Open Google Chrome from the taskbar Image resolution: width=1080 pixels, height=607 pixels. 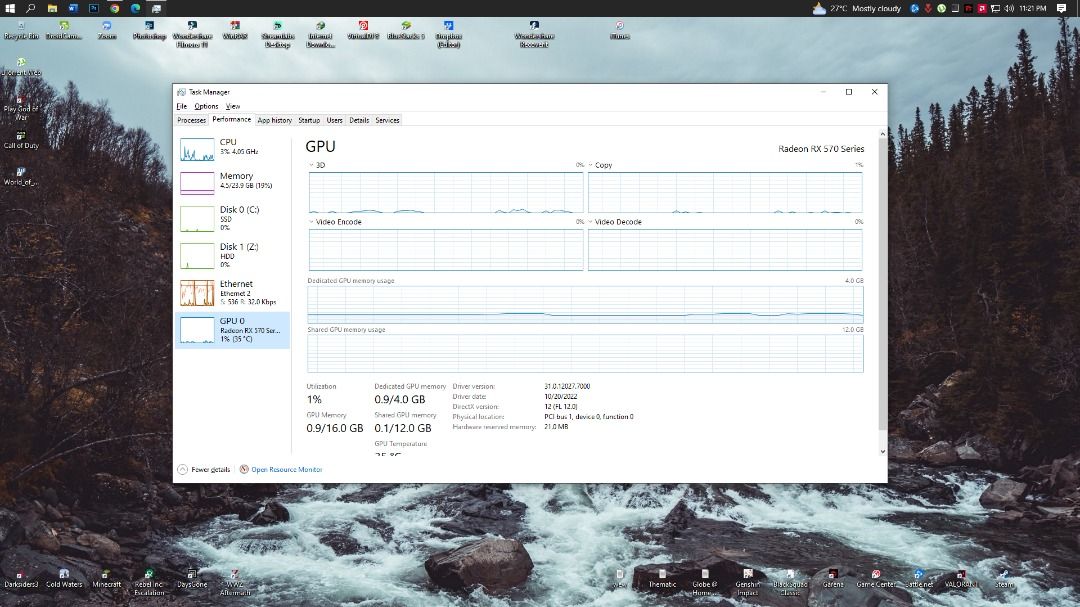click(114, 8)
